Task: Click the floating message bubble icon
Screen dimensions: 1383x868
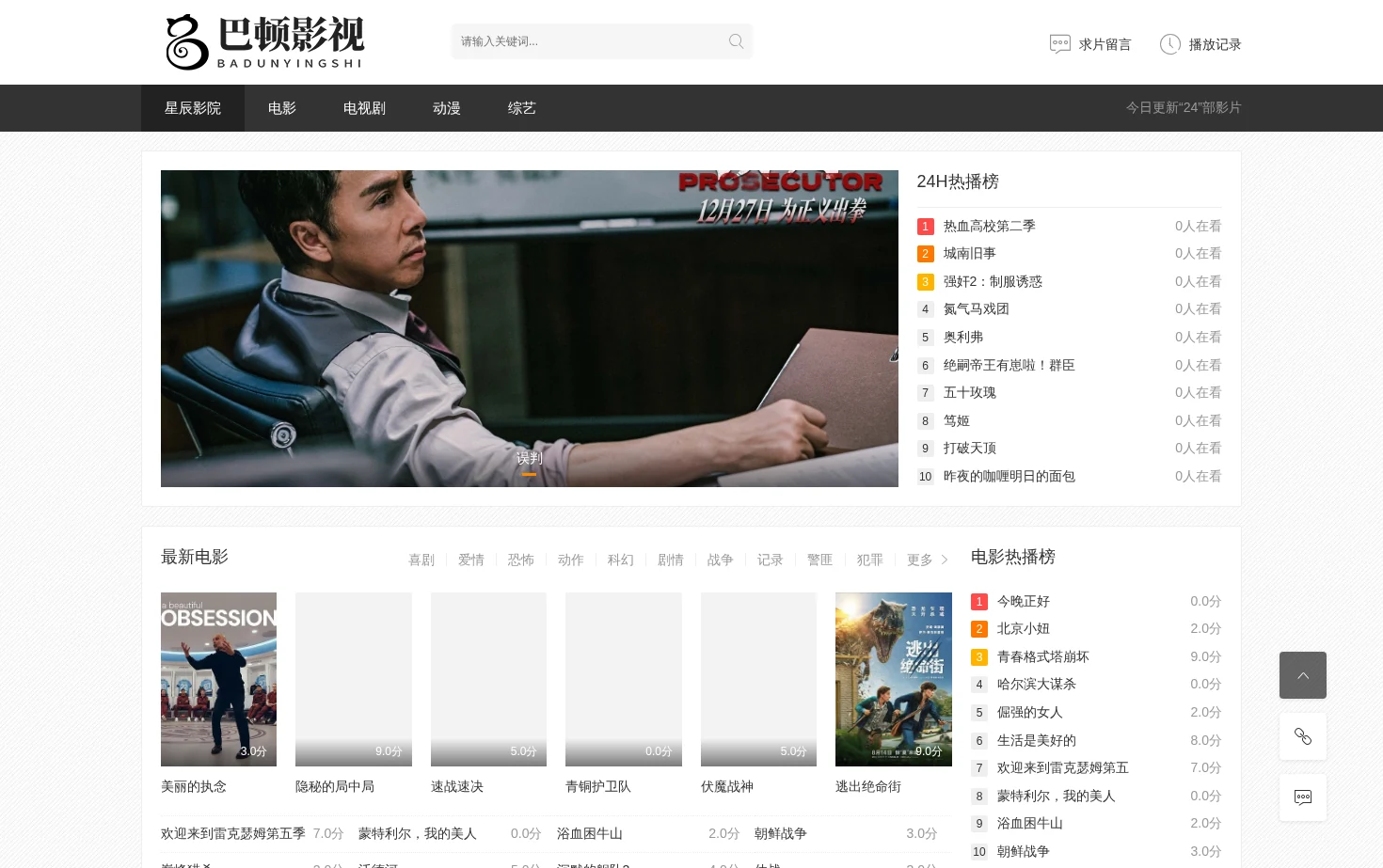Action: [1303, 797]
